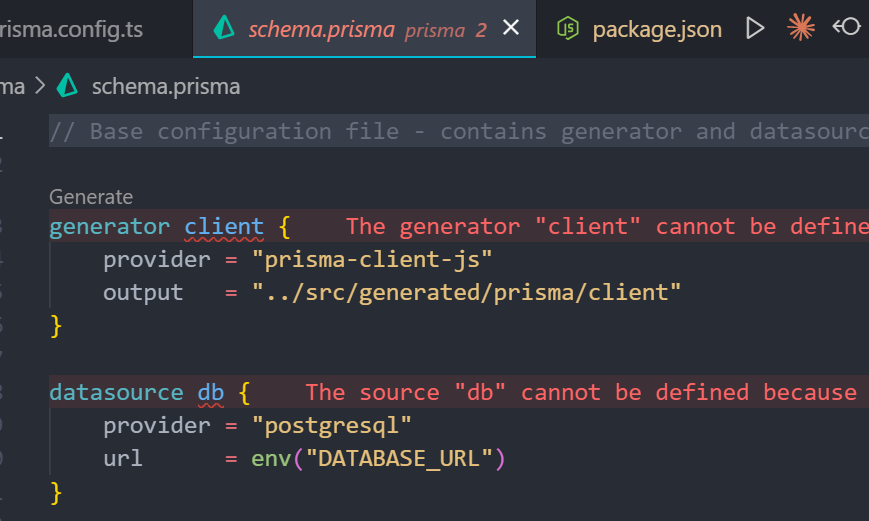Image resolution: width=869 pixels, height=521 pixels.
Task: Click the Prisma file icon in breadcrumbs
Action: point(68,86)
